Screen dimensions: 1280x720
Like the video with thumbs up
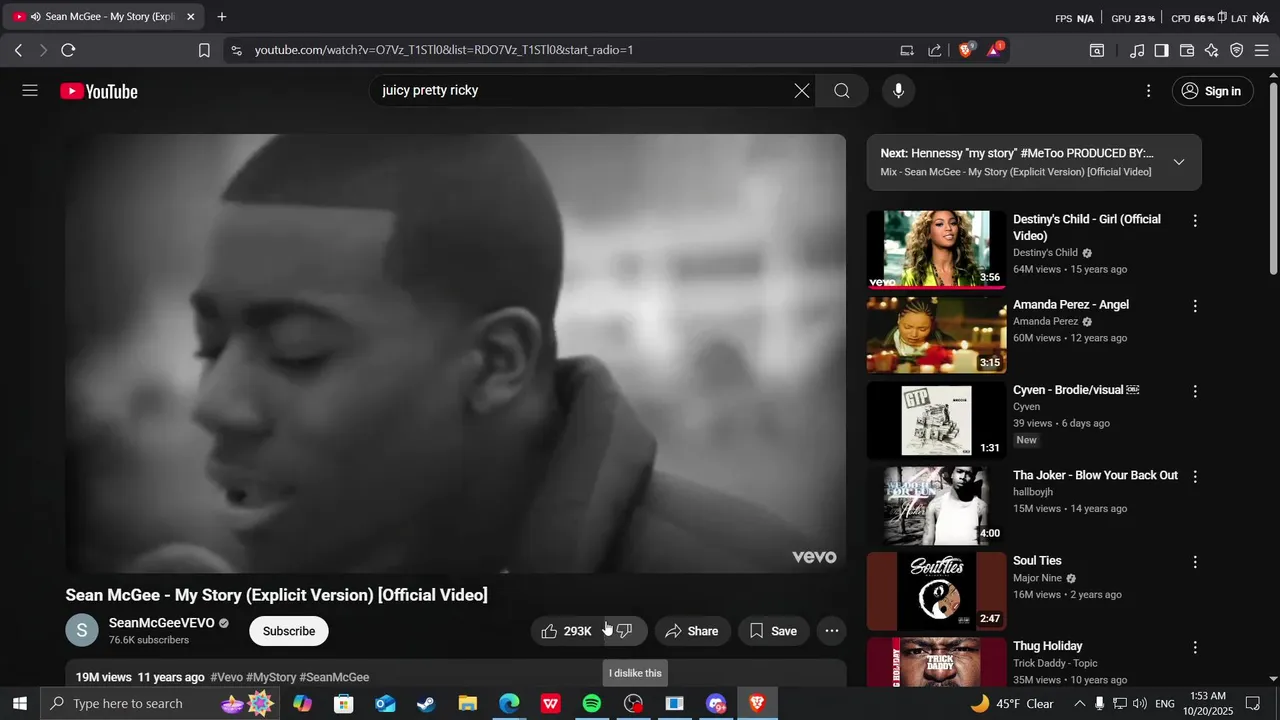(x=567, y=631)
